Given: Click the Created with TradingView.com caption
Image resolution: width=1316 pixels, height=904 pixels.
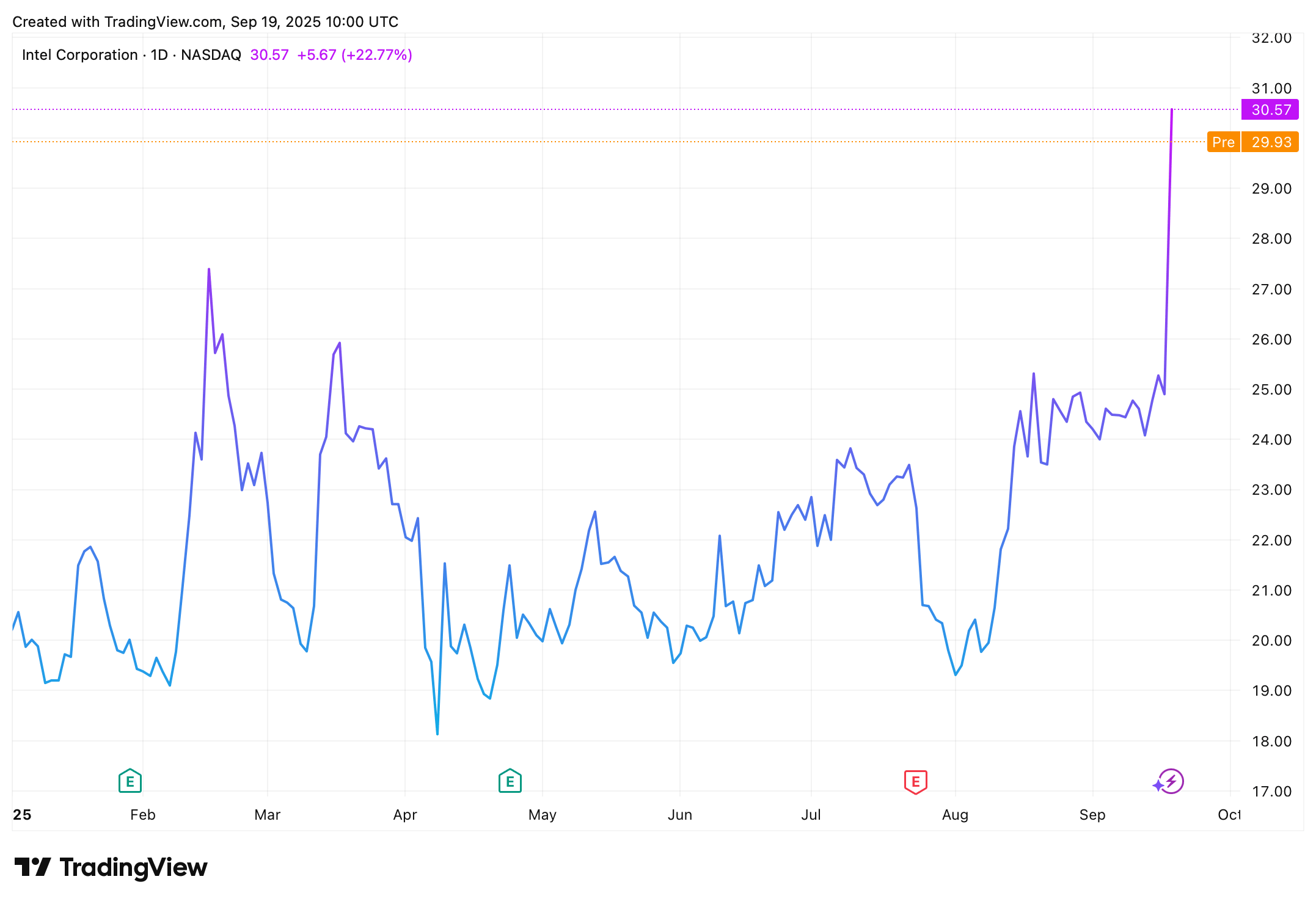Looking at the screenshot, I should (x=205, y=22).
